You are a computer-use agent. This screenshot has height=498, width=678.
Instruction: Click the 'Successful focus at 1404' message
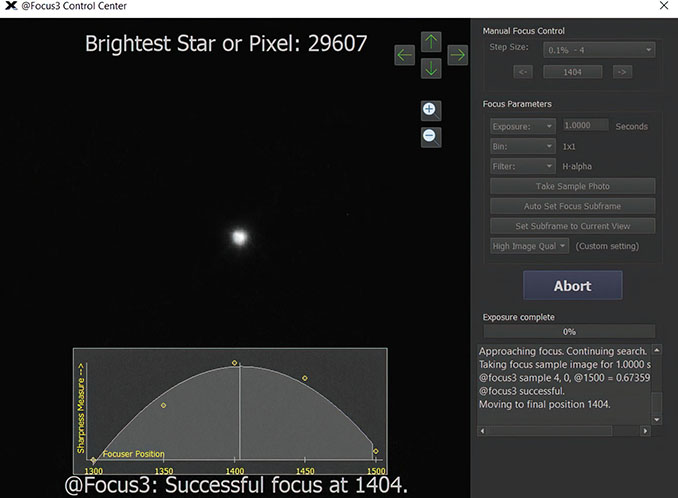coord(236,485)
